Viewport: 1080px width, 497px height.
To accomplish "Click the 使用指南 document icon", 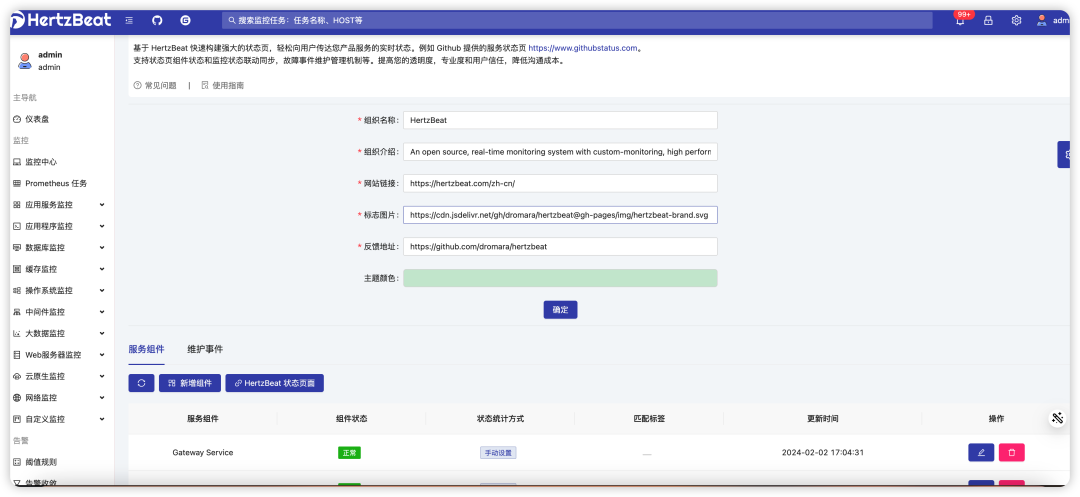I will 205,86.
